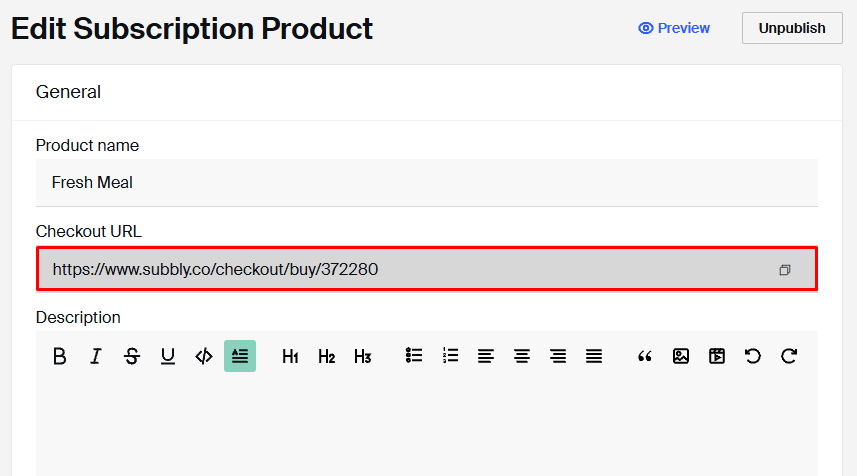Screen dimensions: 857x476
Task: Align description text left
Action: 486,356
